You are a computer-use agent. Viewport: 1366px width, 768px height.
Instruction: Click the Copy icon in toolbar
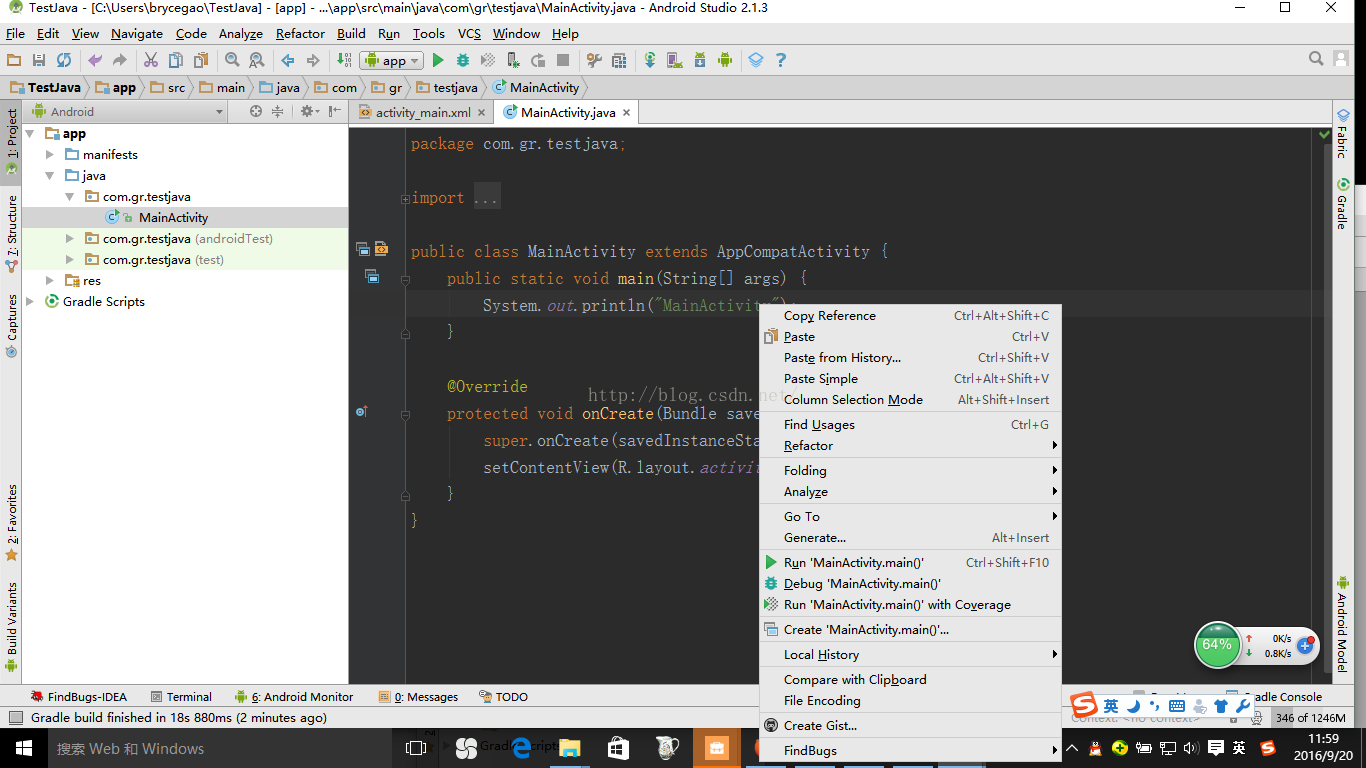176,60
